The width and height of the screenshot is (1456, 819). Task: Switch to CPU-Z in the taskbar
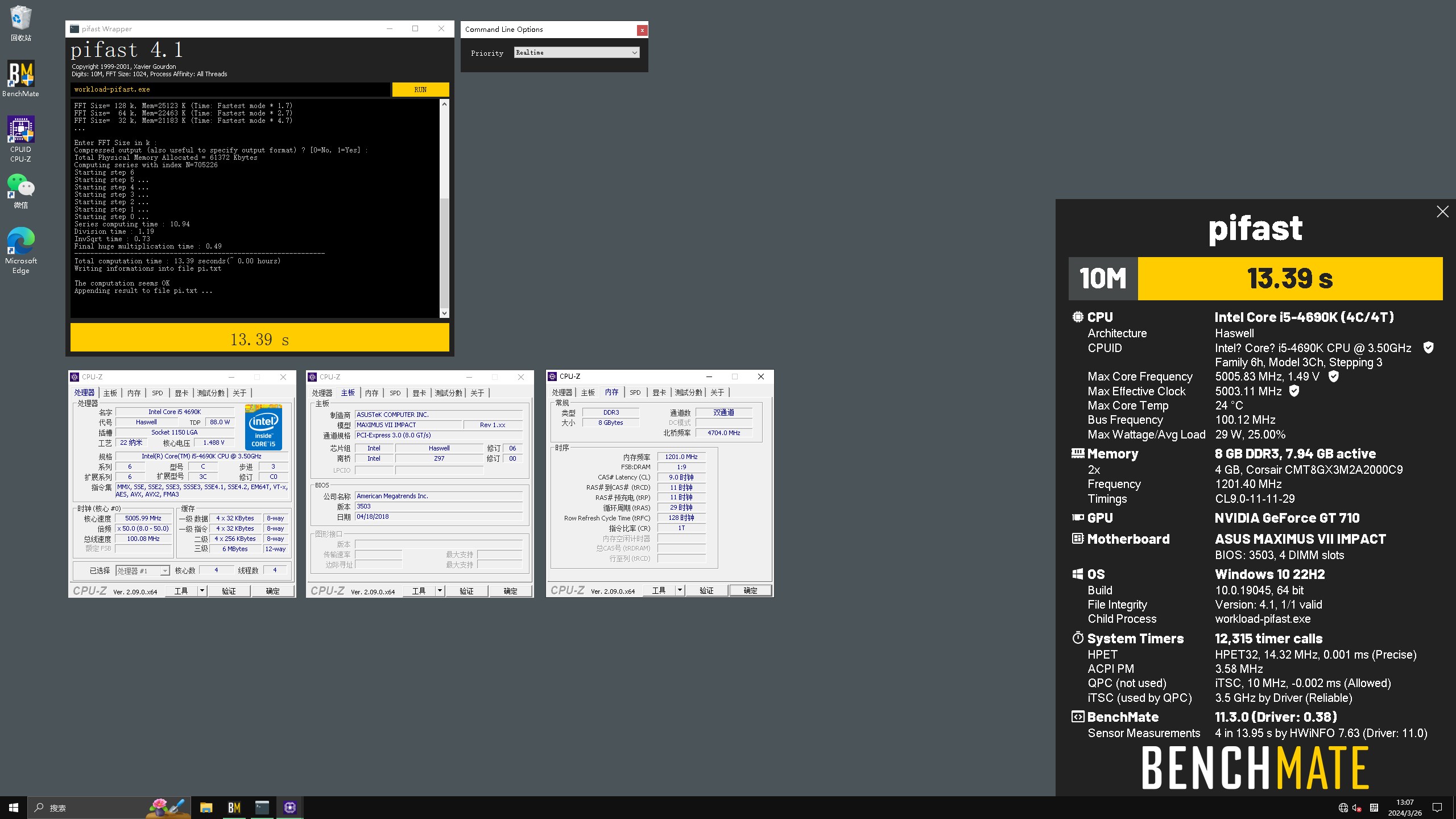point(290,808)
